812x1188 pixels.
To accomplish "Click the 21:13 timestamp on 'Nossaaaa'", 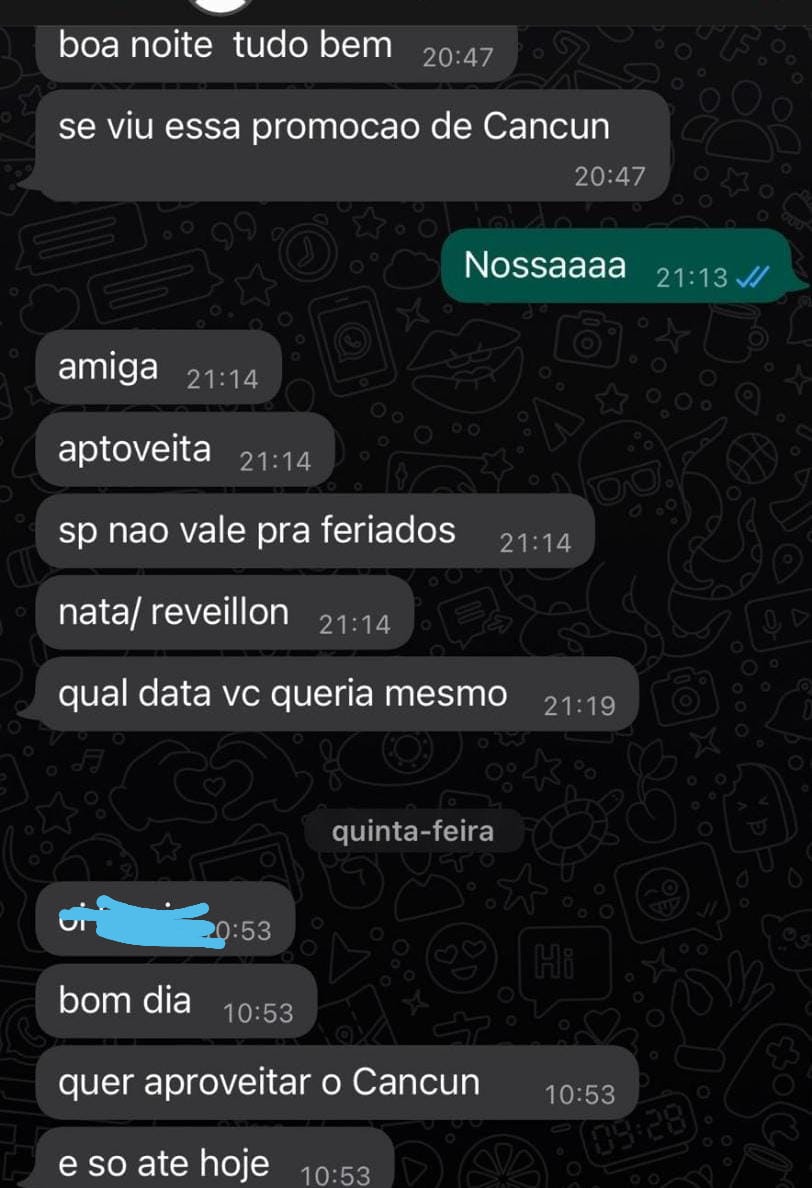I will click(x=692, y=278).
